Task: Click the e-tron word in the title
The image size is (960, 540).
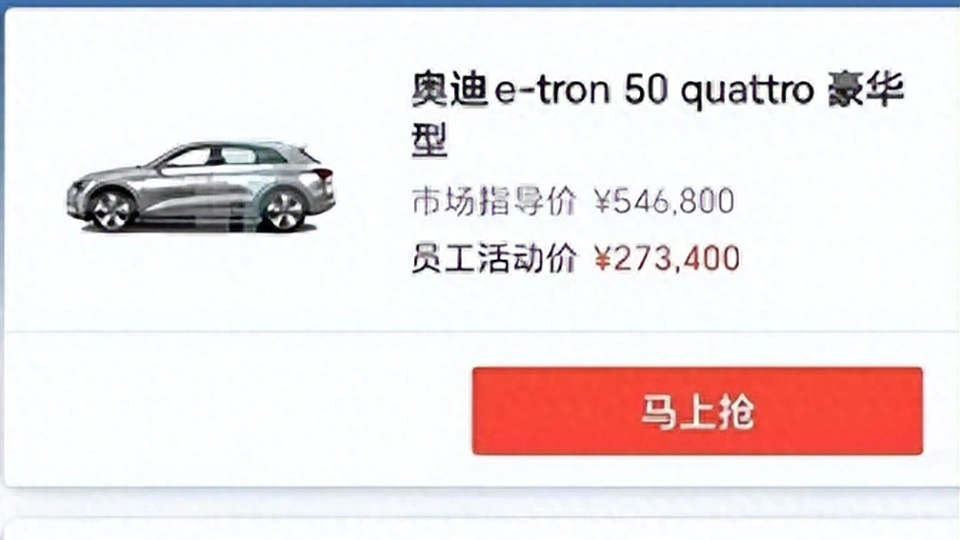Action: [552, 91]
